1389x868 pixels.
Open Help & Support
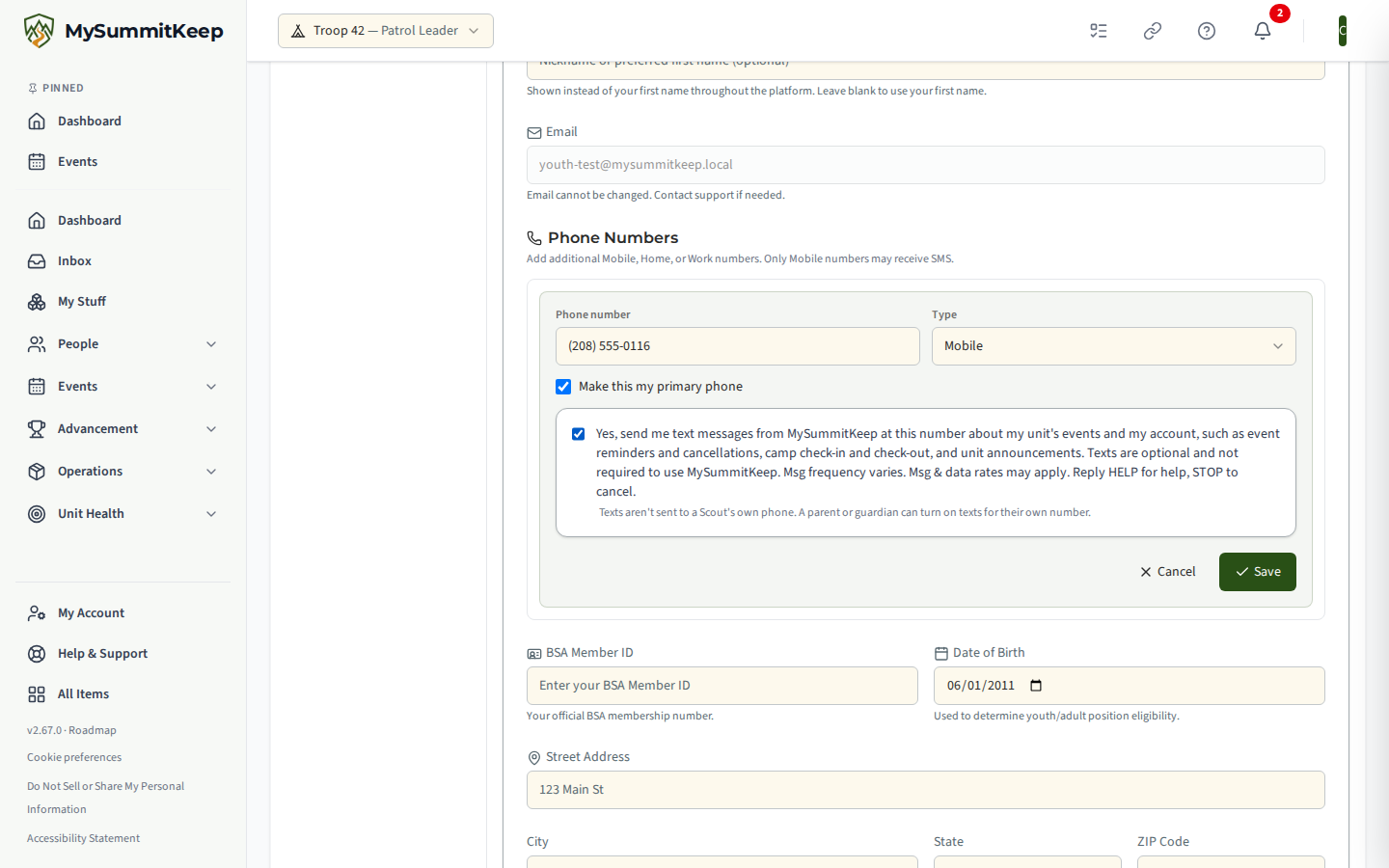coord(123,653)
